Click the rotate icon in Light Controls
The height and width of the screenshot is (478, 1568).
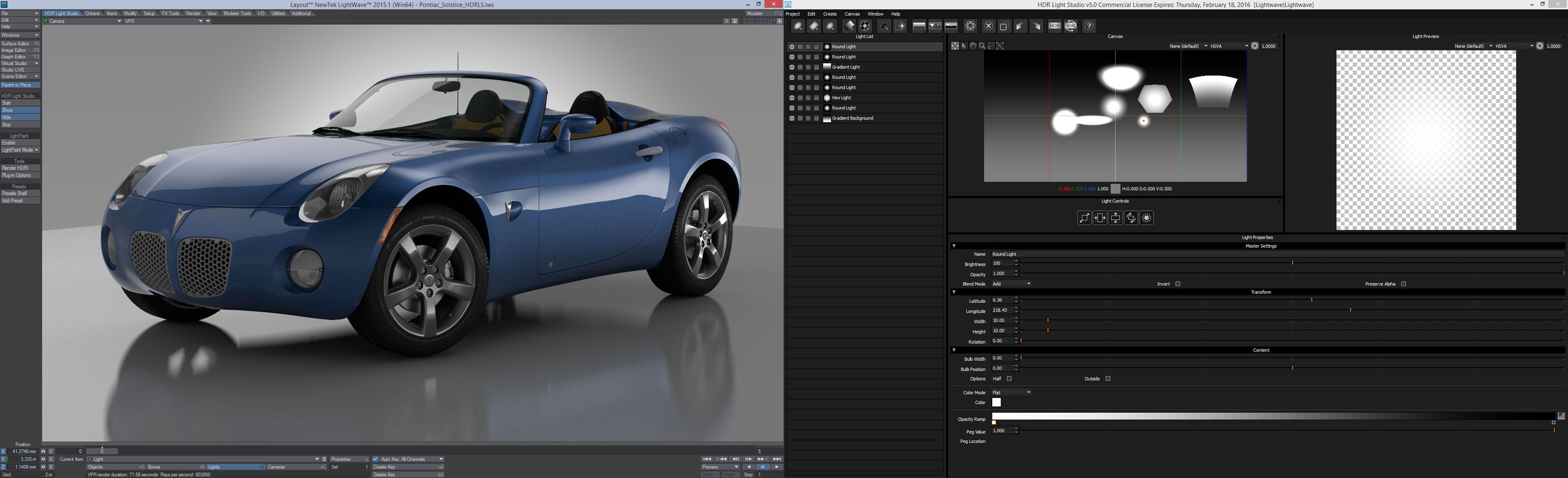(x=1131, y=218)
